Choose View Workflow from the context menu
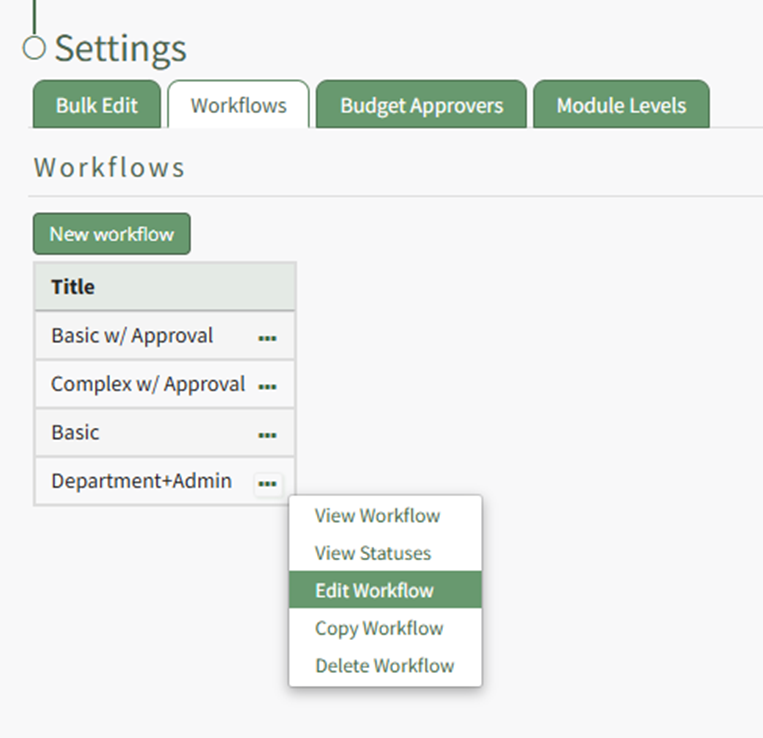The image size is (763, 738). (377, 516)
